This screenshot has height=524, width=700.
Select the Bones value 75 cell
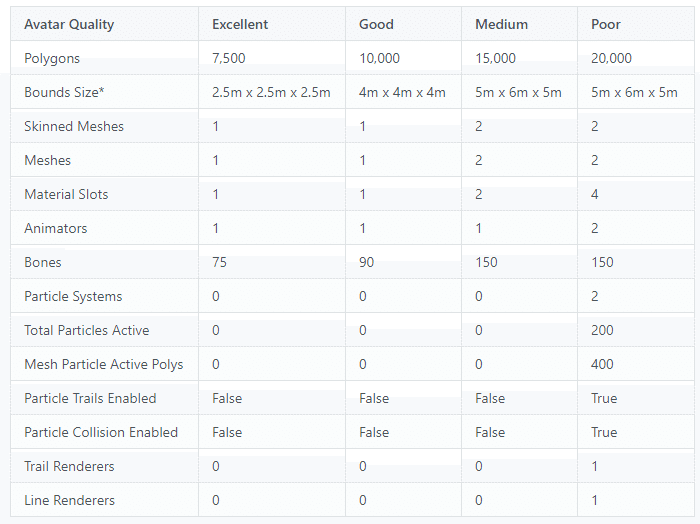tap(220, 263)
